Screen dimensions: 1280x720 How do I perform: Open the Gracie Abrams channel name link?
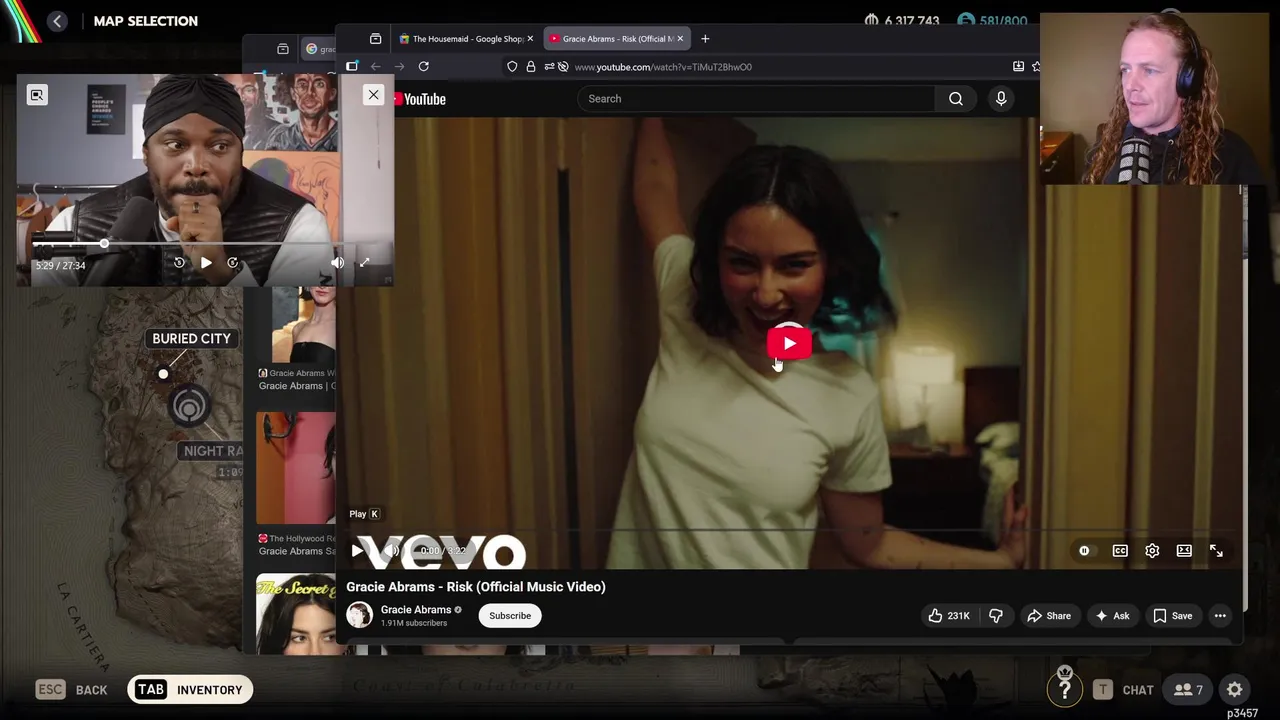click(415, 610)
